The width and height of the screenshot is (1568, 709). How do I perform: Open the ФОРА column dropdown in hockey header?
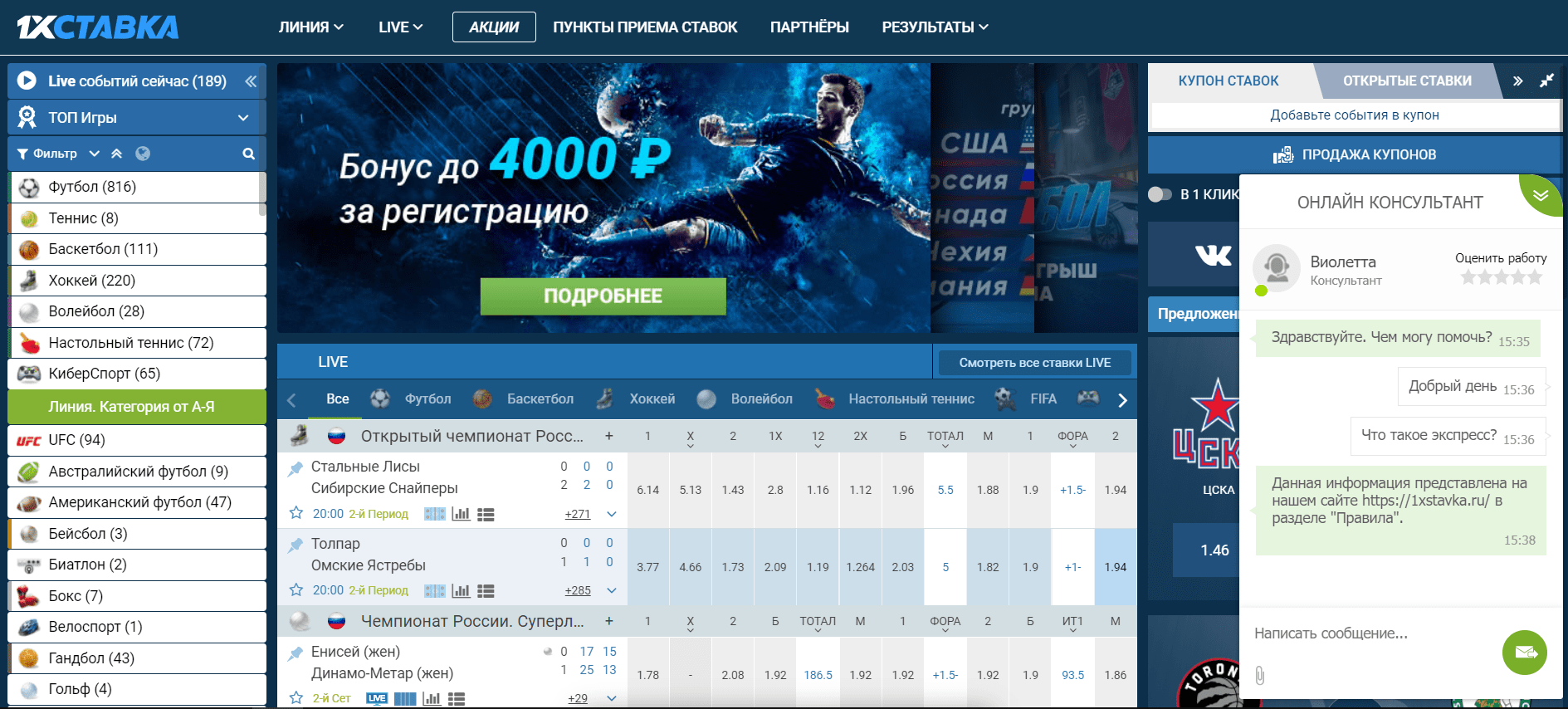[x=1072, y=438]
